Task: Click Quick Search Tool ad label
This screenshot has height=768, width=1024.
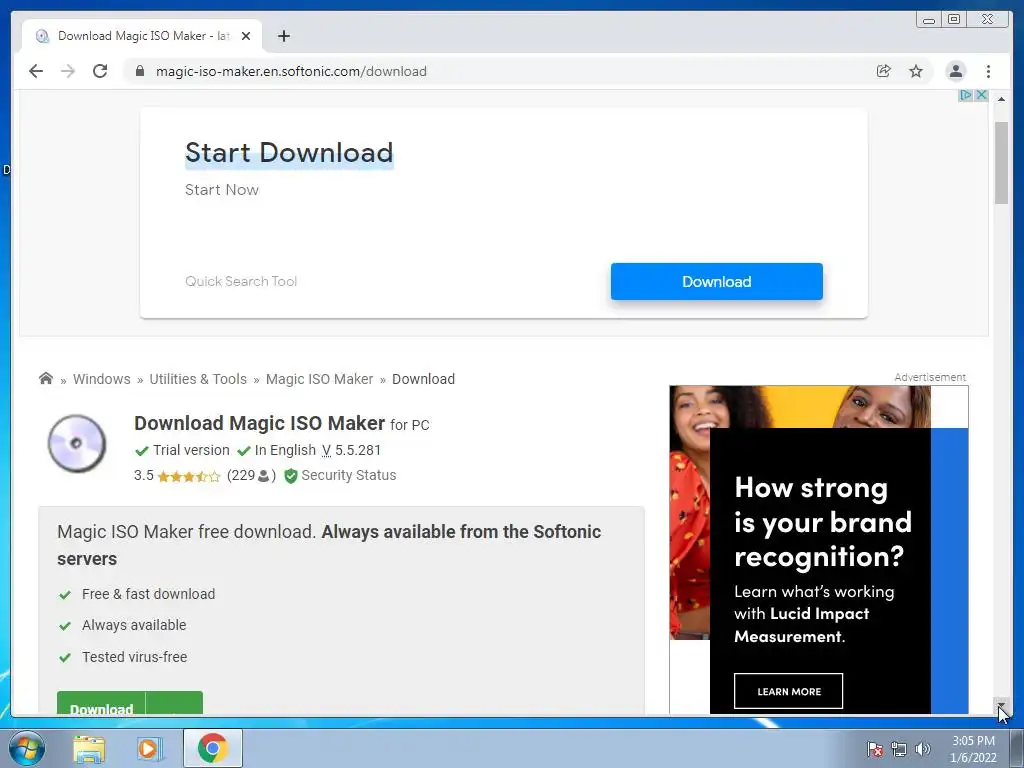Action: (241, 281)
